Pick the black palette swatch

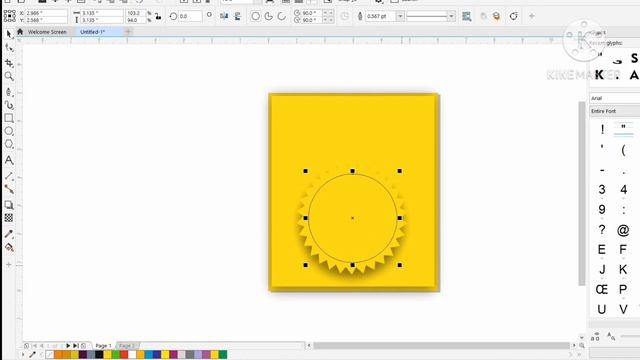click(99, 355)
